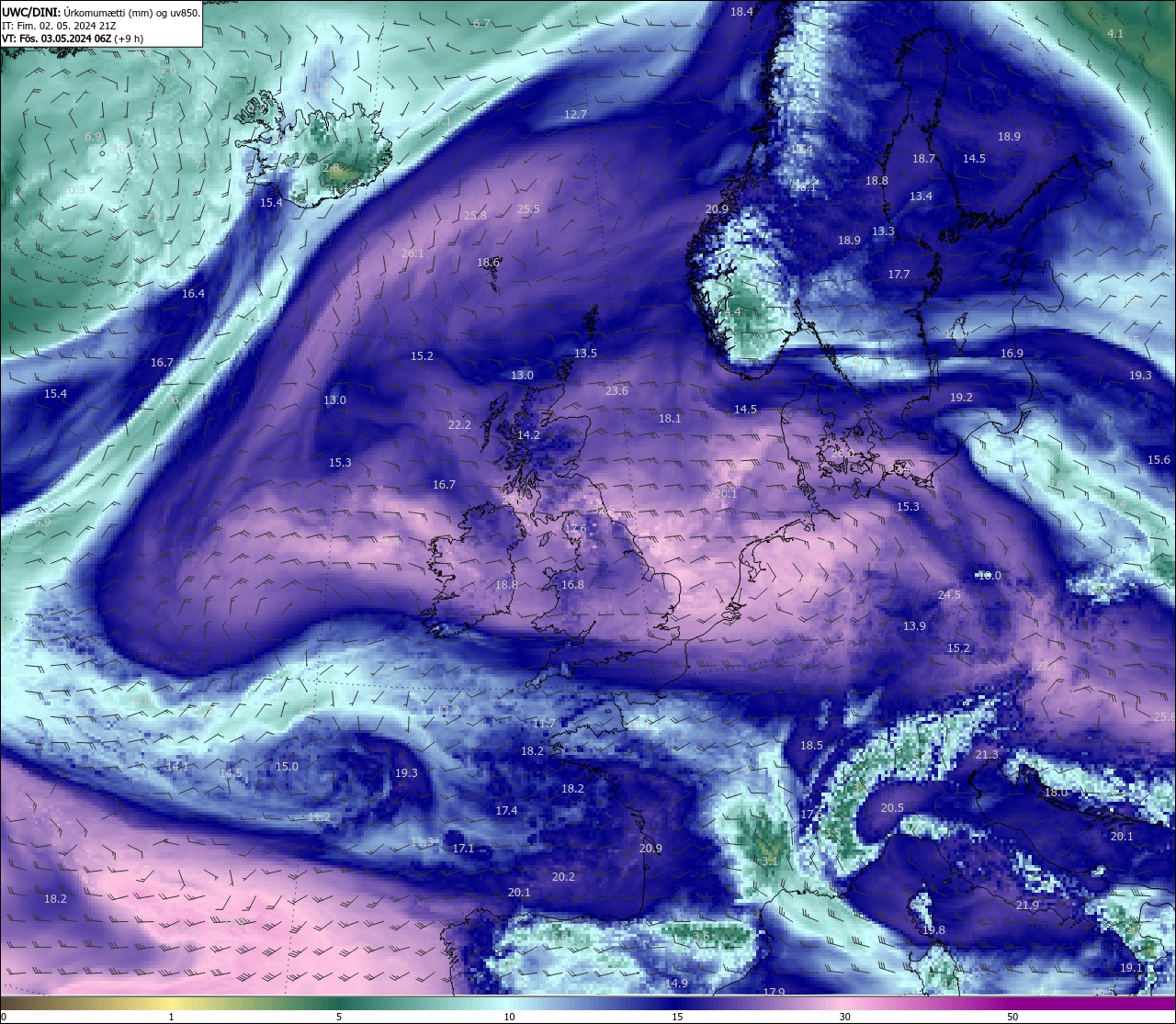Click the 20.5 value label
The width and height of the screenshot is (1176, 1024).
(892, 808)
